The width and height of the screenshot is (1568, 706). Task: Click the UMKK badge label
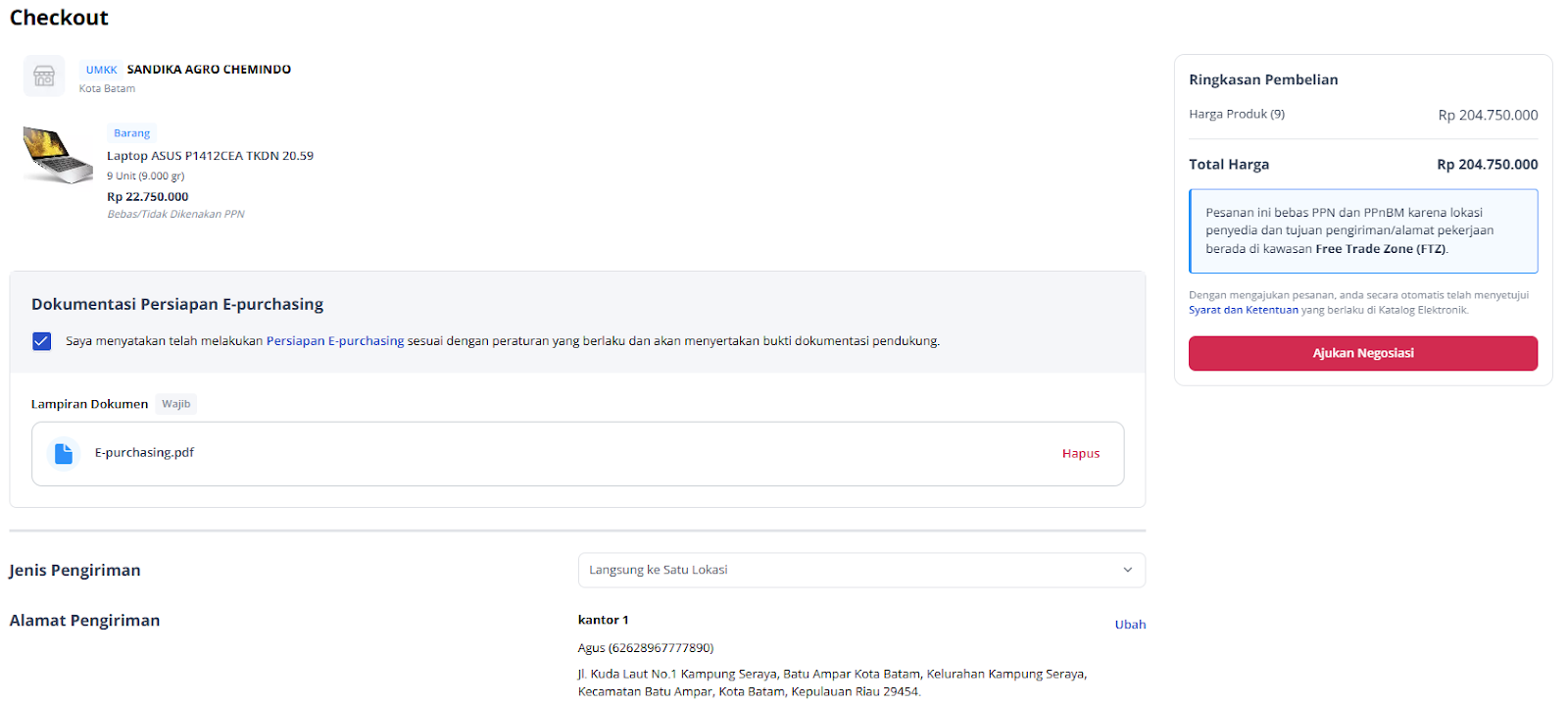(x=101, y=70)
